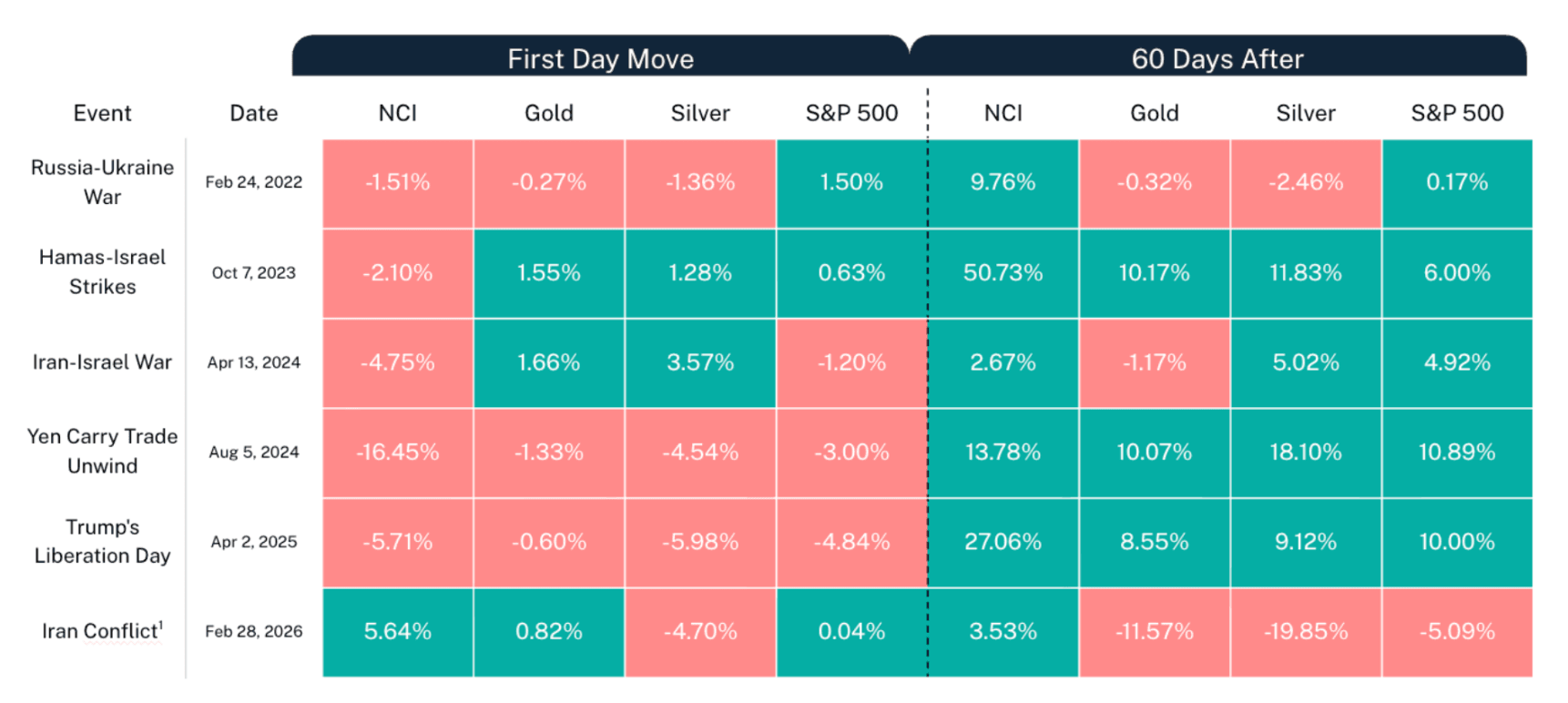Viewport: 1568px width, 703px height.
Task: Click the First Day Move header banner
Action: tap(600, 58)
